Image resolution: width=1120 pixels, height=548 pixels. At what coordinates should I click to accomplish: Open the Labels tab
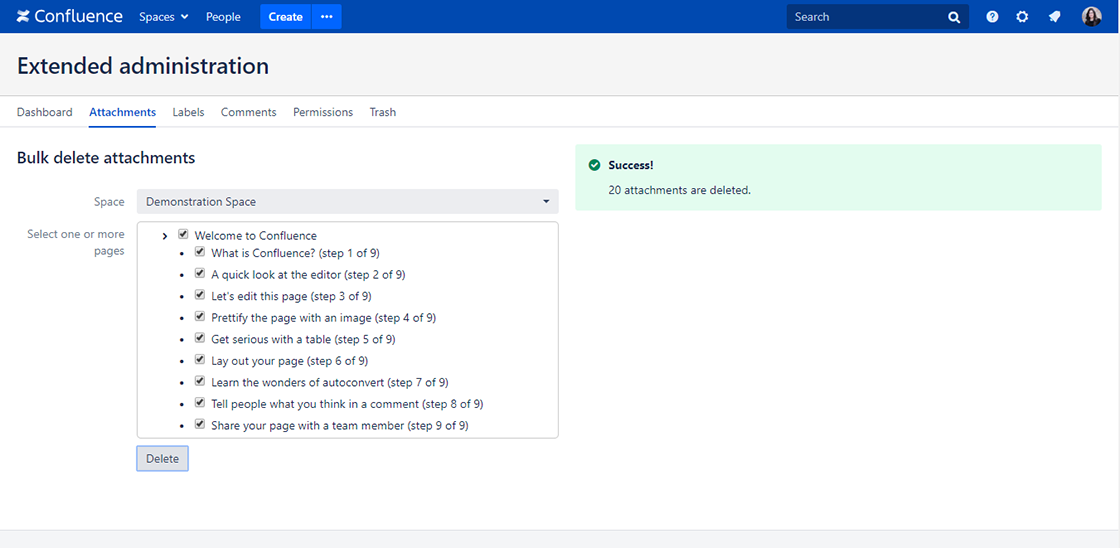click(188, 112)
